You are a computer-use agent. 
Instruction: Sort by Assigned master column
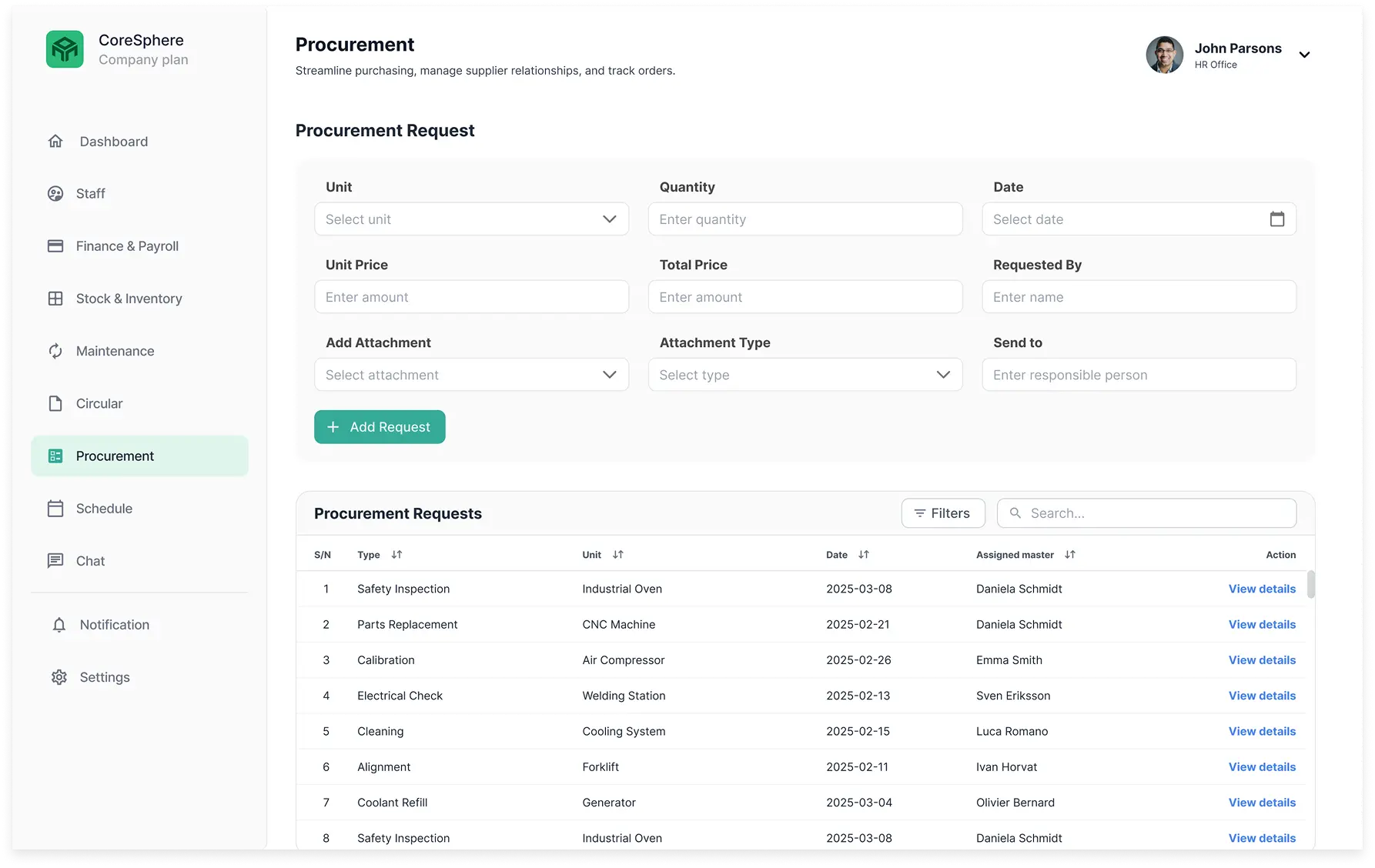pyautogui.click(x=1069, y=555)
